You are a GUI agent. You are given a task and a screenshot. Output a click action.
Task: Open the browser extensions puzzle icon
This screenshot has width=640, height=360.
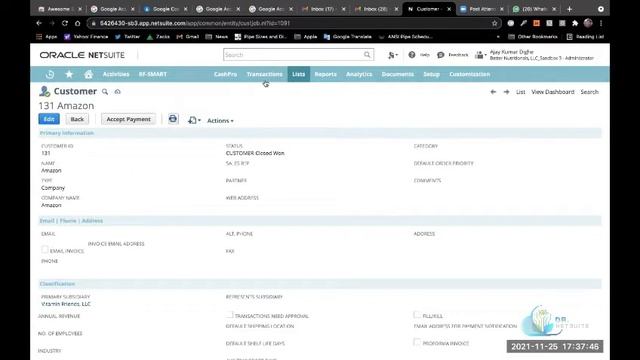click(575, 23)
